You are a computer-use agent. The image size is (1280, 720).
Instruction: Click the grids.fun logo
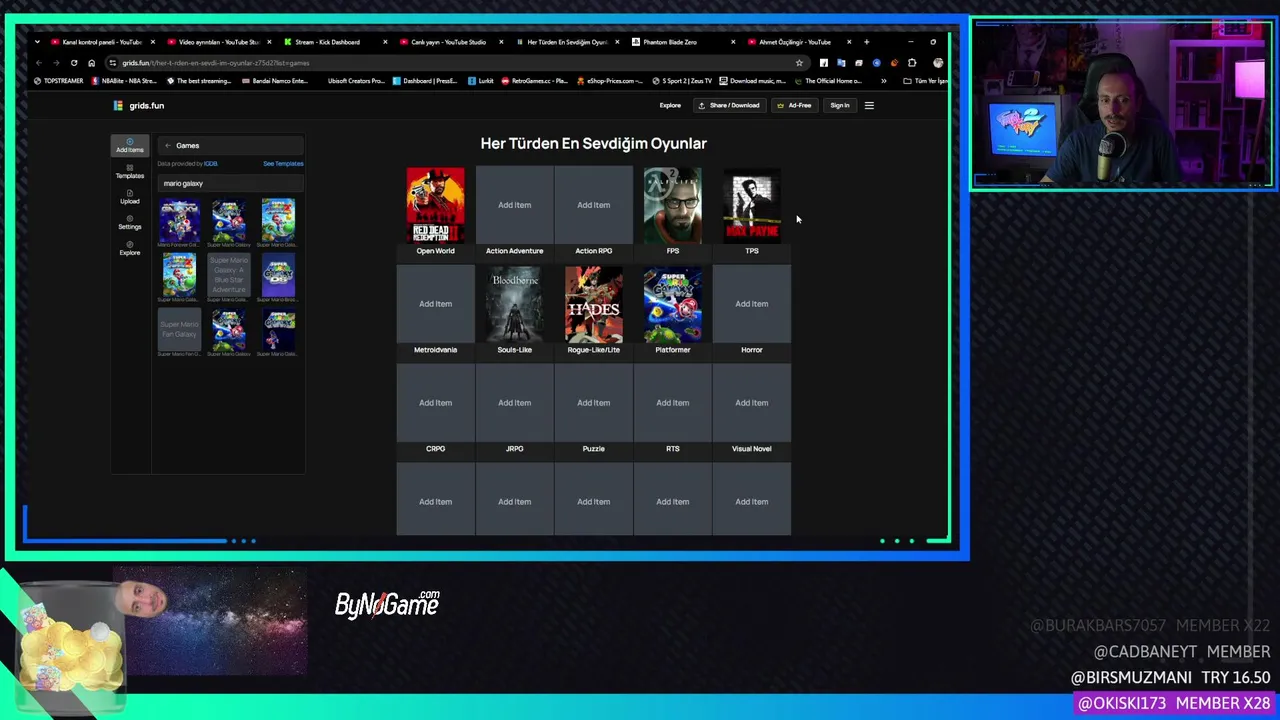[x=139, y=105]
